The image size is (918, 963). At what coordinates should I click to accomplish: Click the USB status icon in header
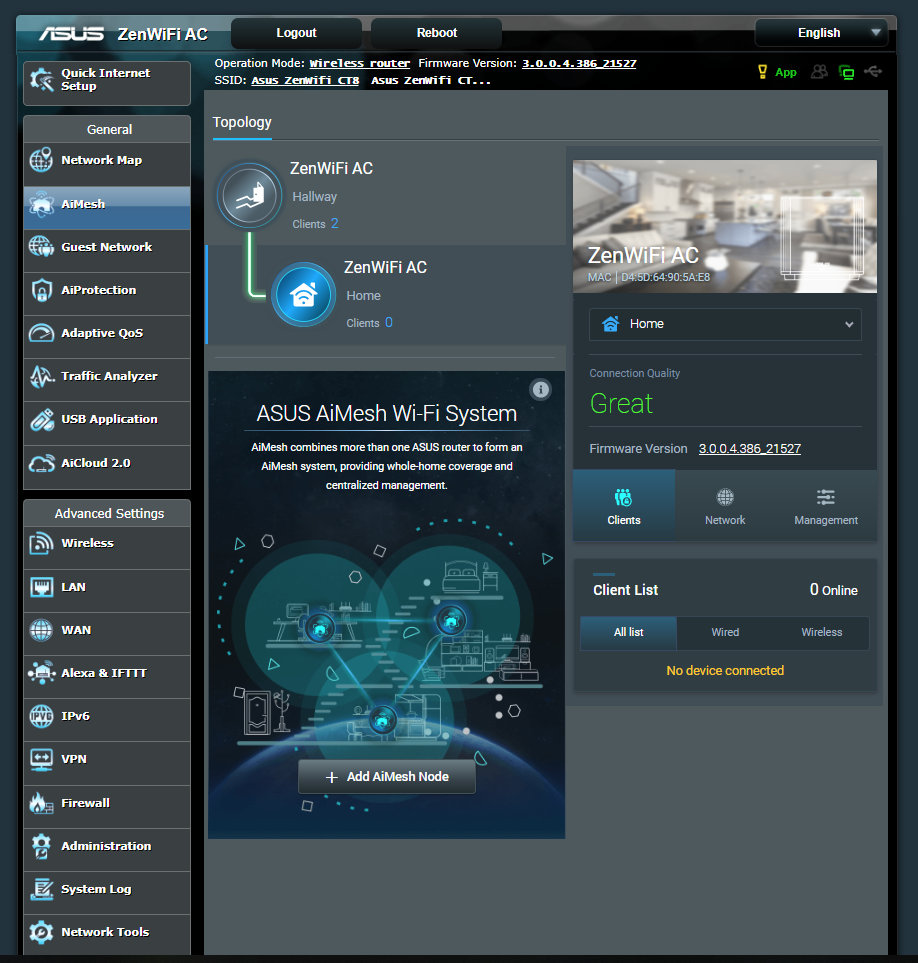[873, 72]
